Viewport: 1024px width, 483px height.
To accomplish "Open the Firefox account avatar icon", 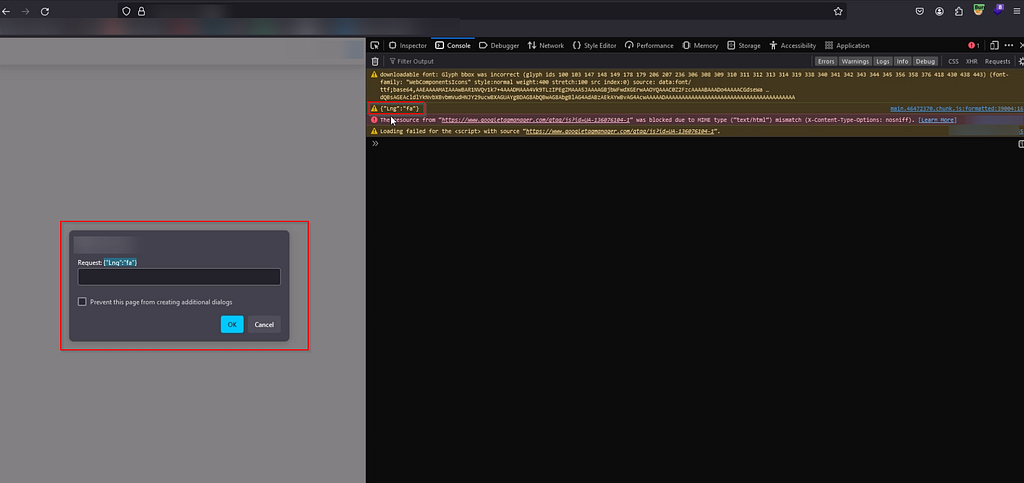I will click(939, 11).
